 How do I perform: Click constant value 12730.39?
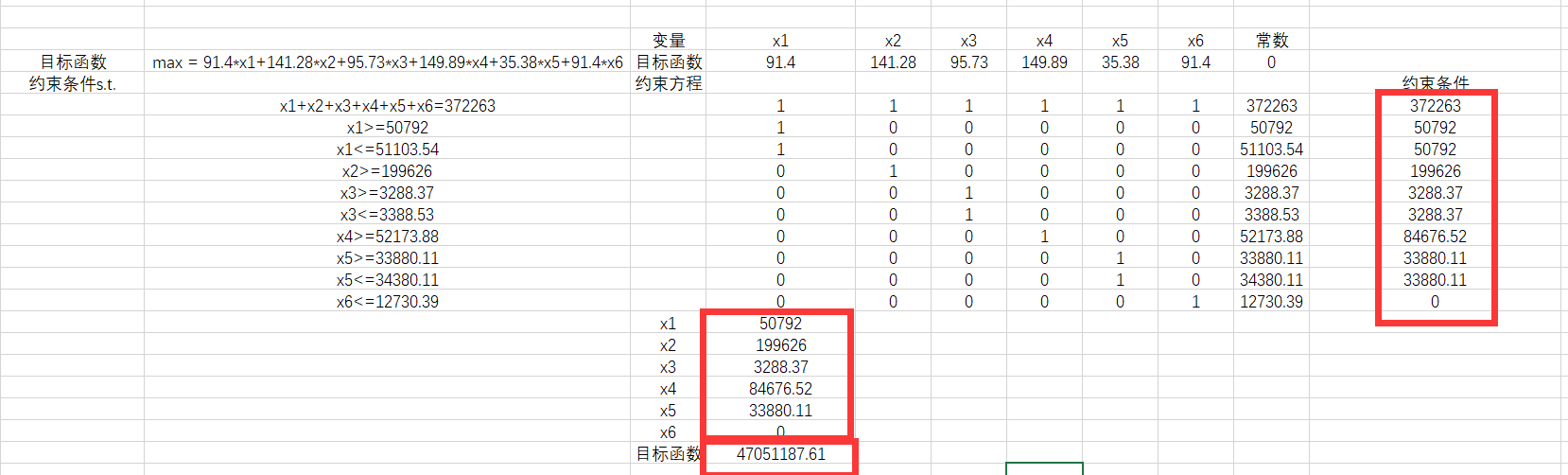pos(1272,302)
